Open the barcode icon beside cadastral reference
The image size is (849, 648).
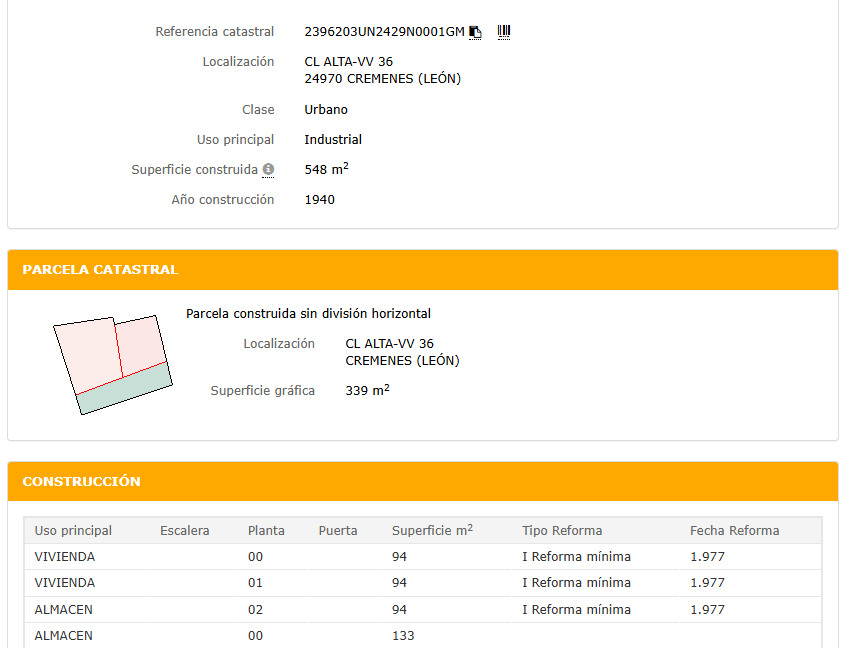tap(504, 32)
